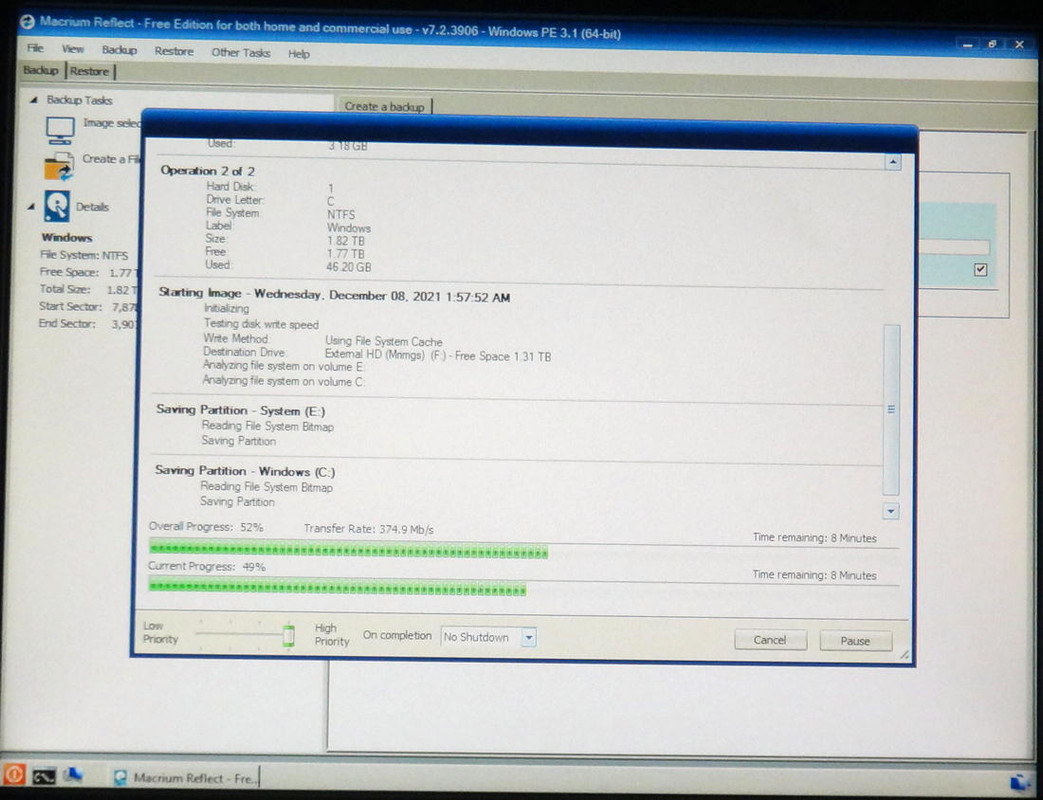
Task: Collapse the Backup Tasks section
Action: click(33, 100)
